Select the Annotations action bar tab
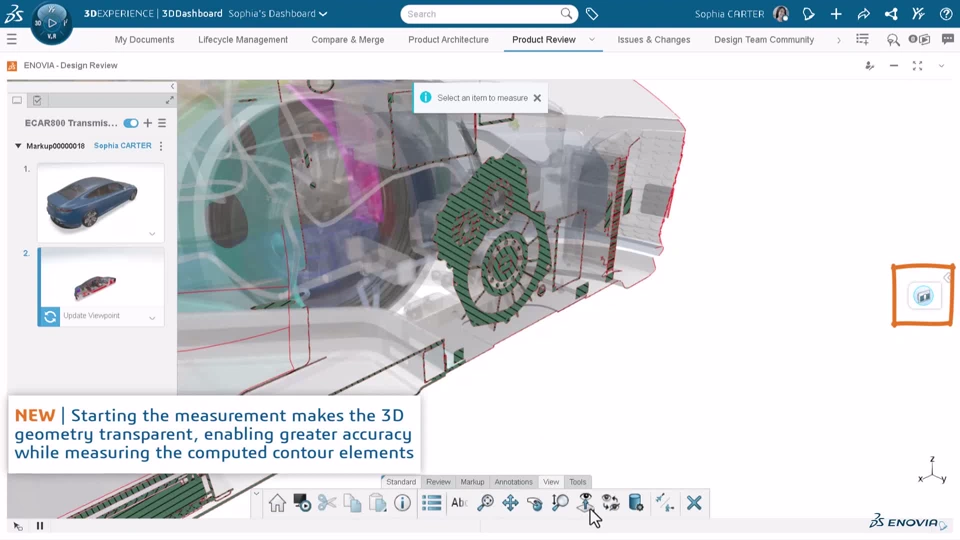The height and width of the screenshot is (540, 960). point(513,482)
